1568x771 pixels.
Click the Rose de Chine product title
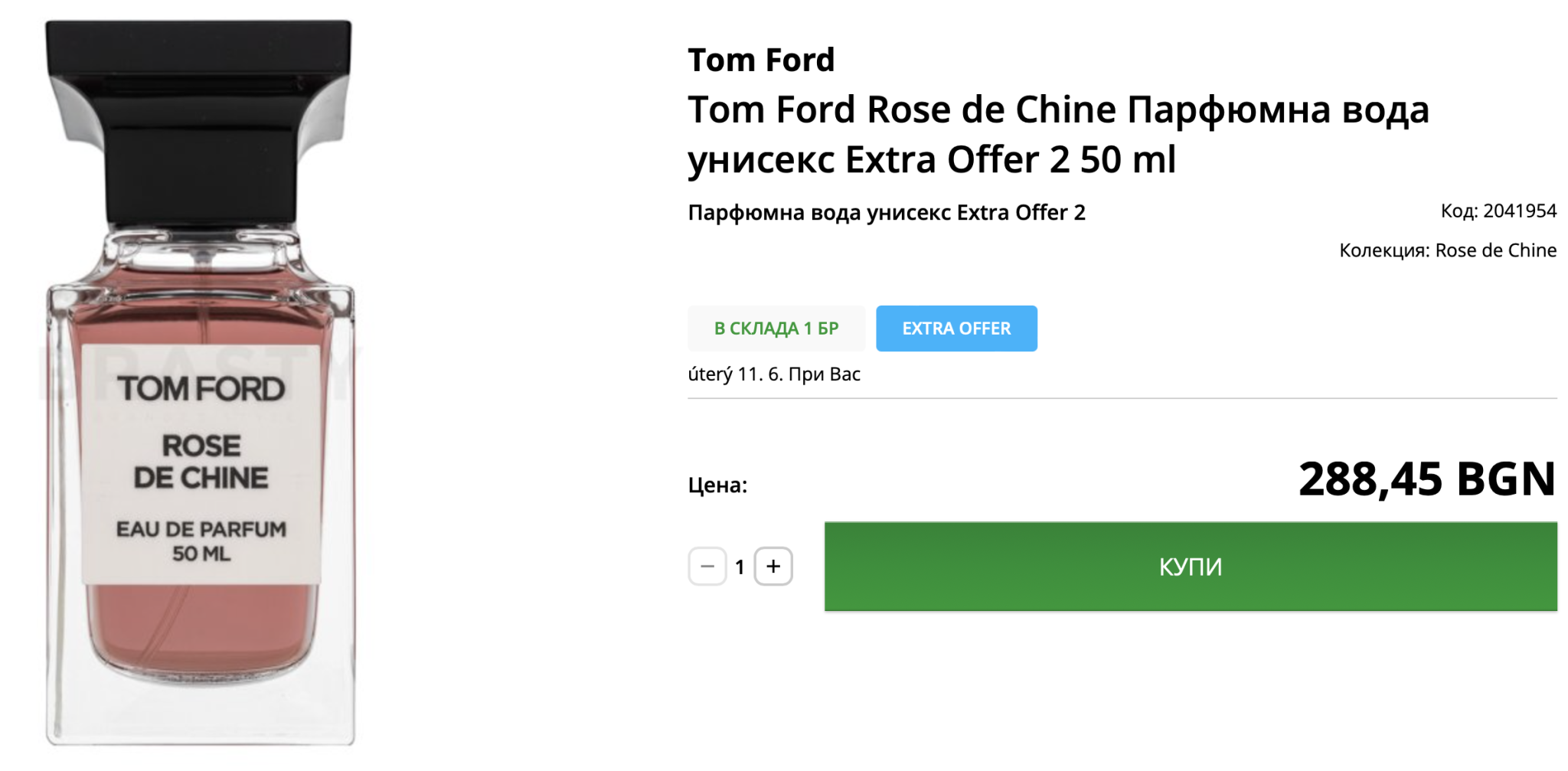click(1058, 134)
